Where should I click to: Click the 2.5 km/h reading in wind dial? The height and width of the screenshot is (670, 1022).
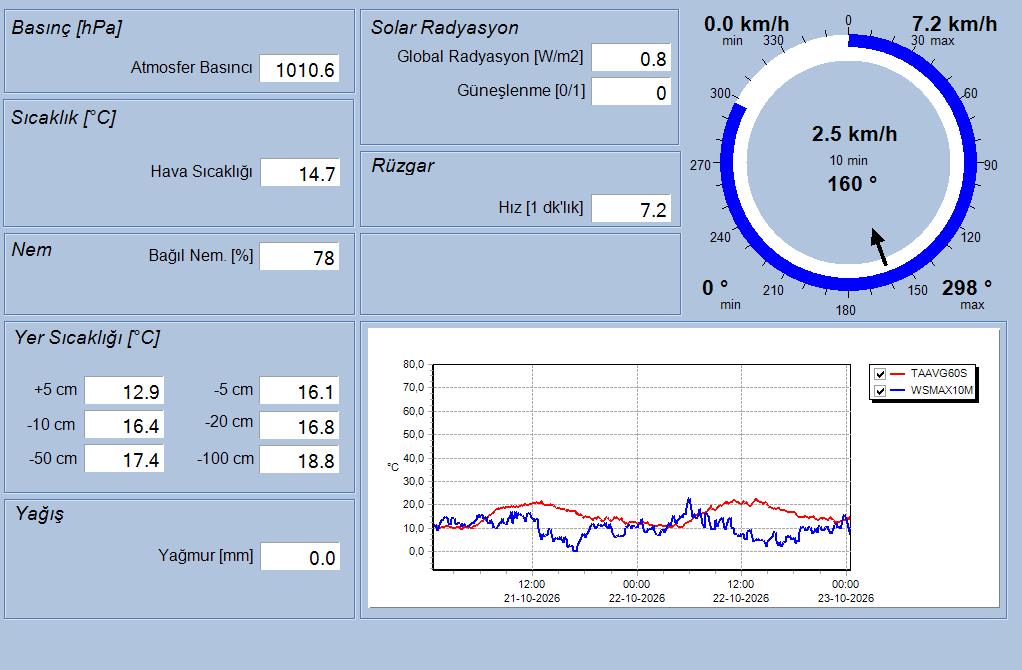point(854,134)
